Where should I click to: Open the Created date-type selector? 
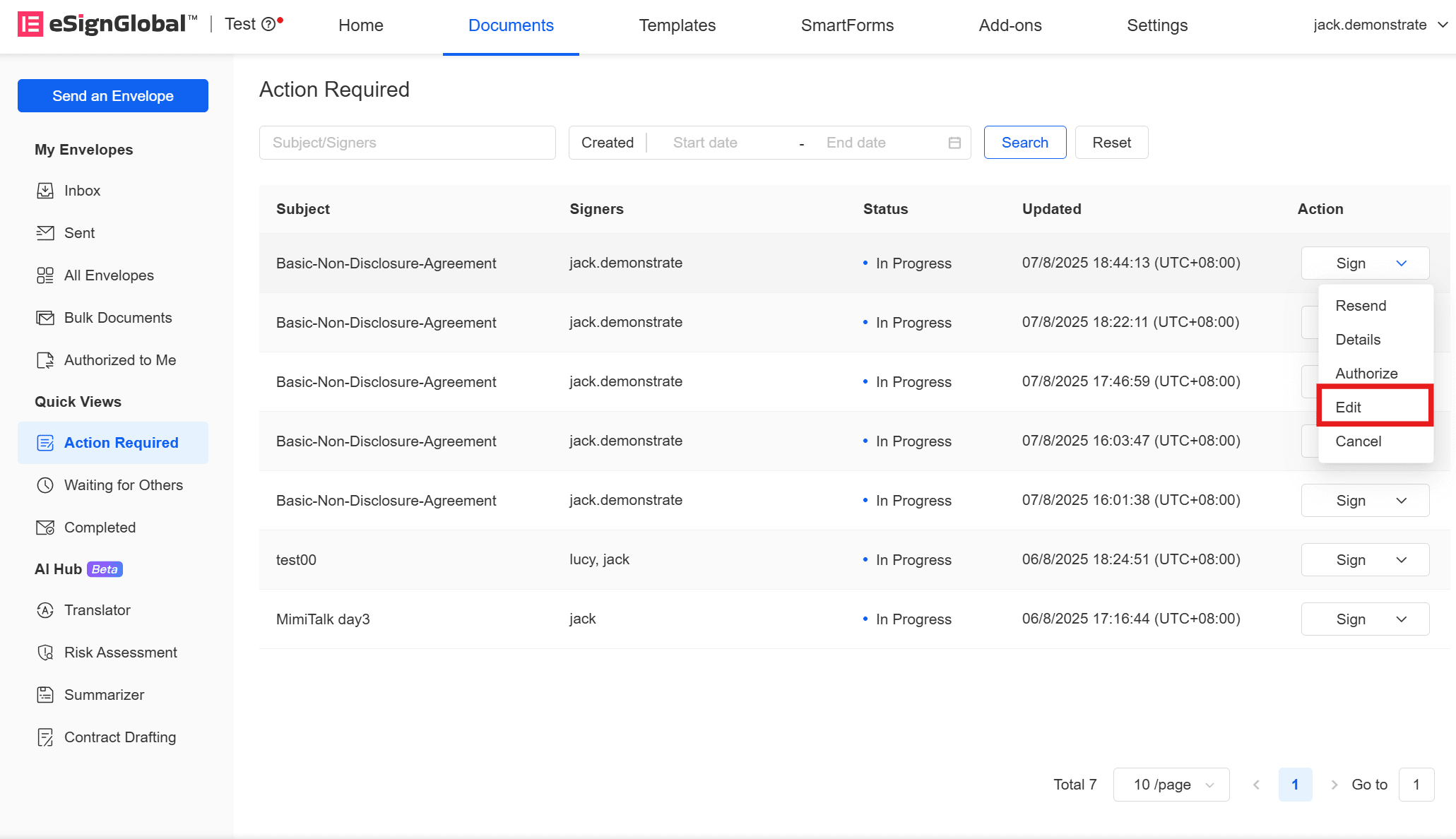pyautogui.click(x=608, y=143)
